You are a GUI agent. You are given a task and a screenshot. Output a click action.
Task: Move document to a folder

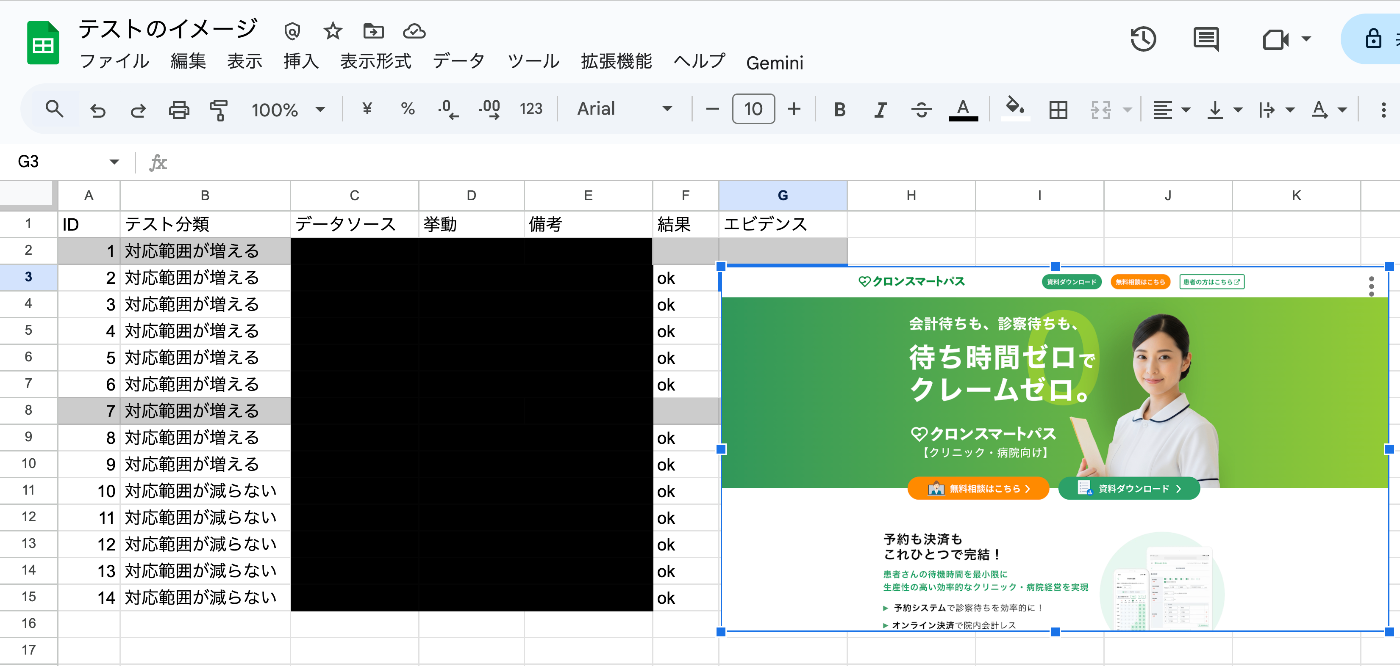(x=373, y=31)
